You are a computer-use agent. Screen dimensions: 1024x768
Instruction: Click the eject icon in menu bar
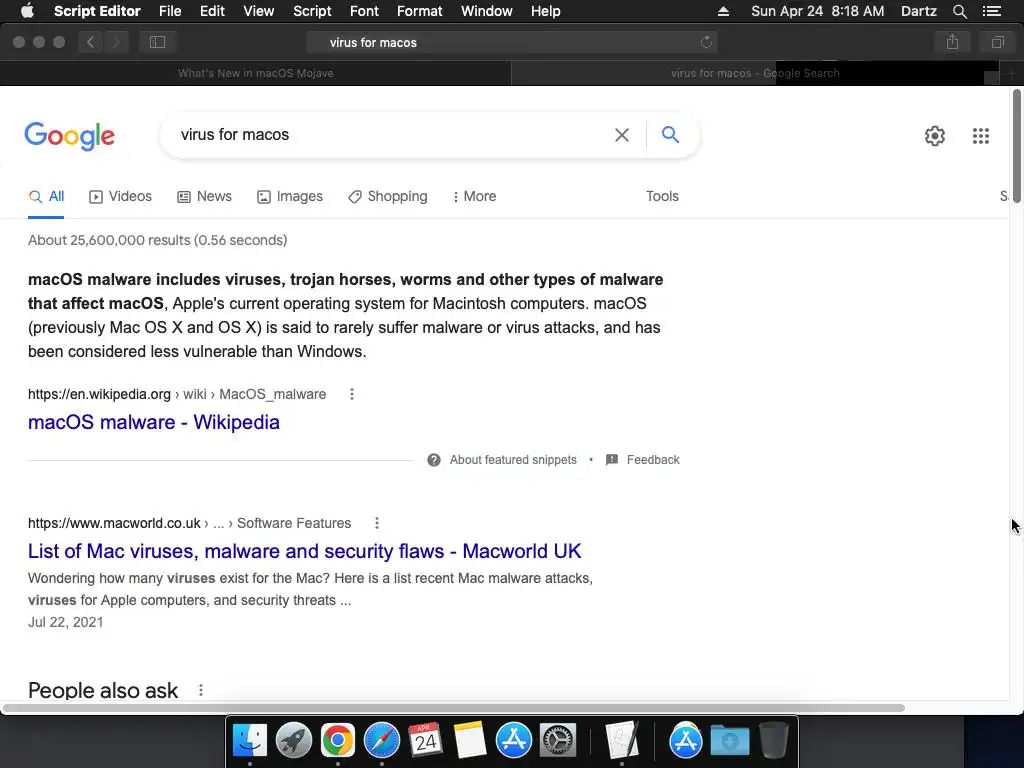723,11
